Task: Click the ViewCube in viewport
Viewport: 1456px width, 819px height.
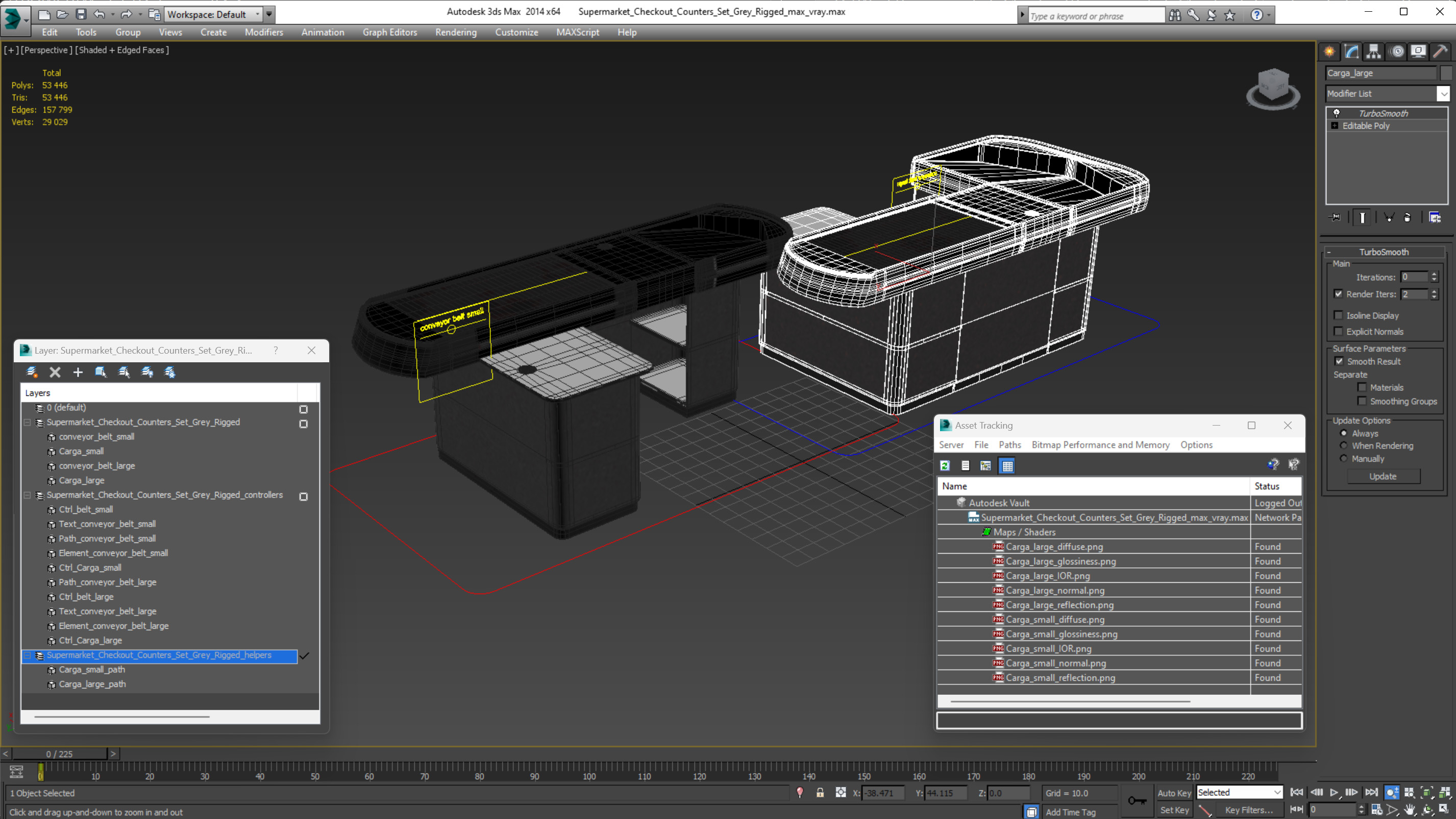Action: (x=1273, y=89)
